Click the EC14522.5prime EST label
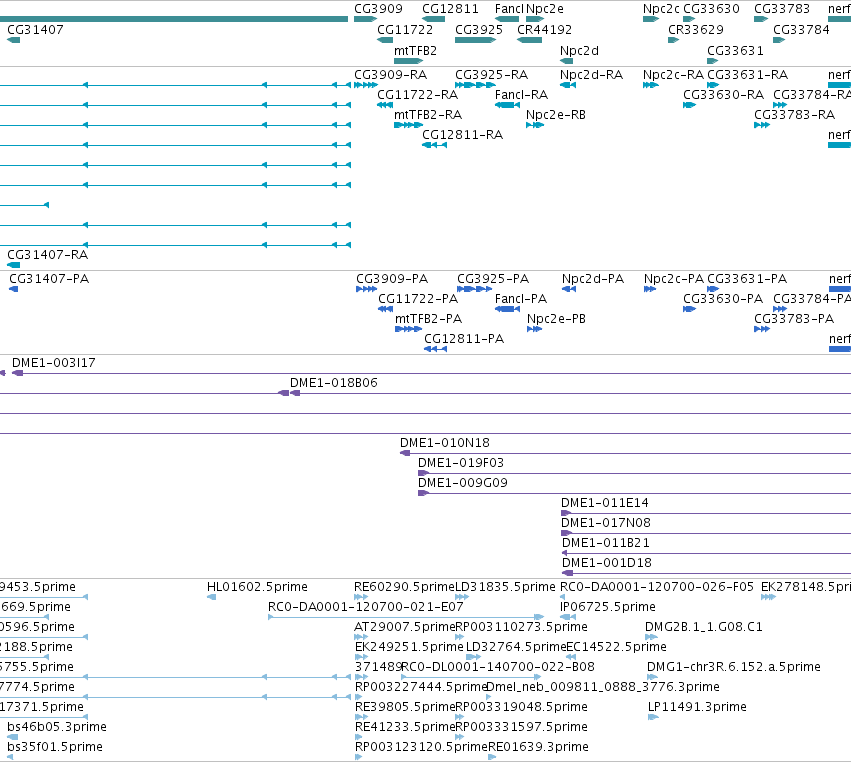Screen dimensions: 851x762 [616, 647]
